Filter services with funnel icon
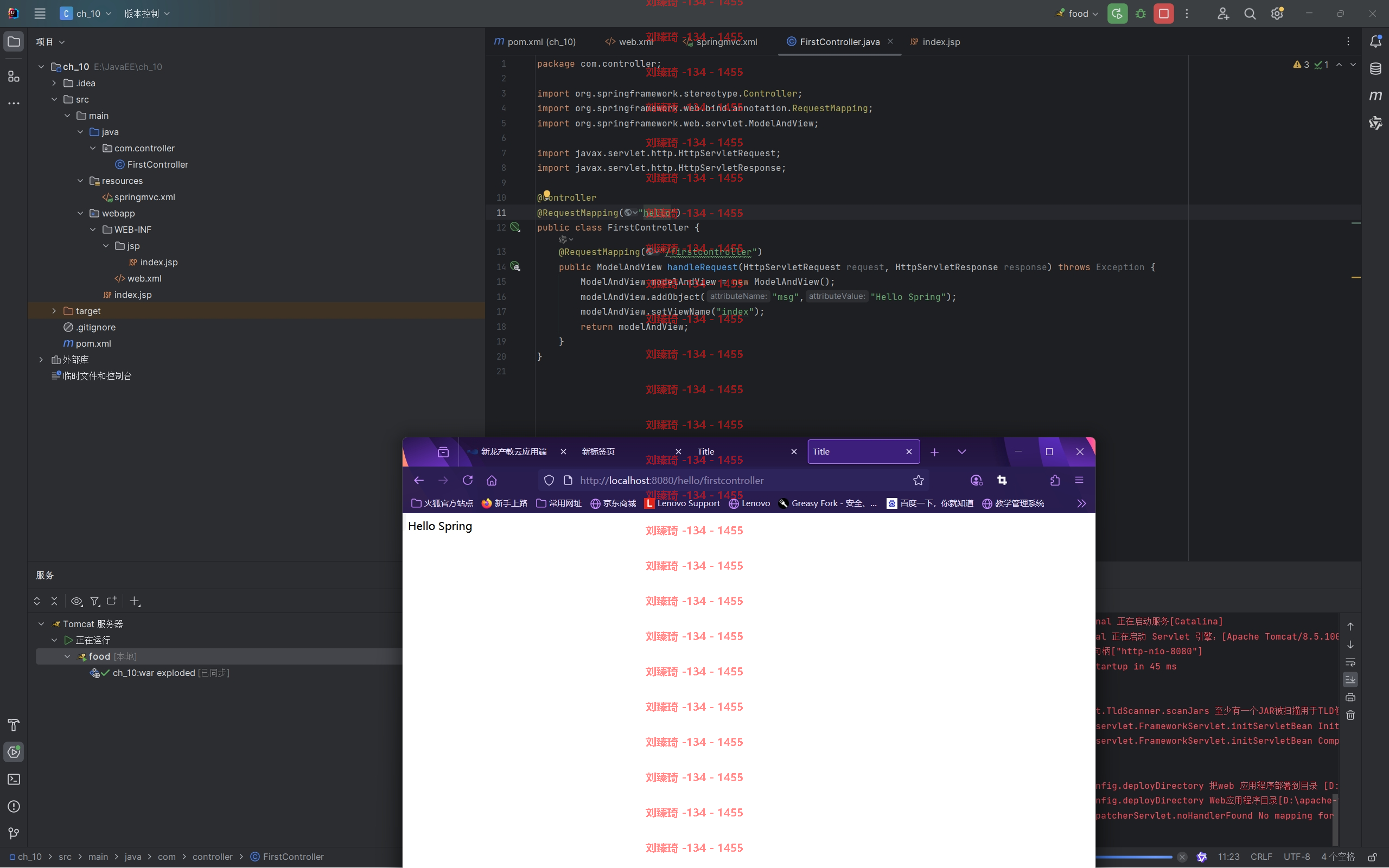Viewport: 1389px width, 868px height. point(95,601)
